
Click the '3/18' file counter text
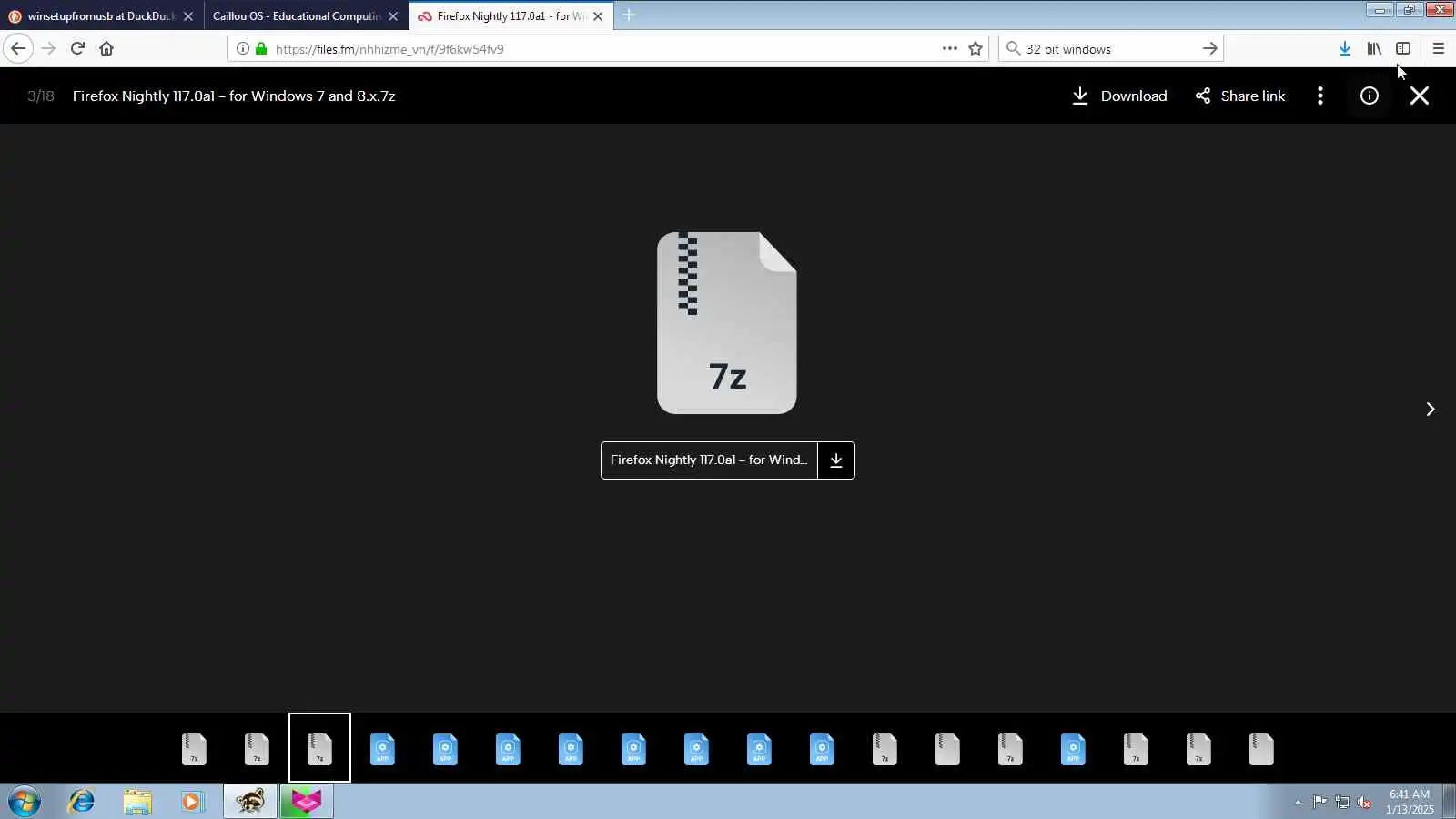41,96
